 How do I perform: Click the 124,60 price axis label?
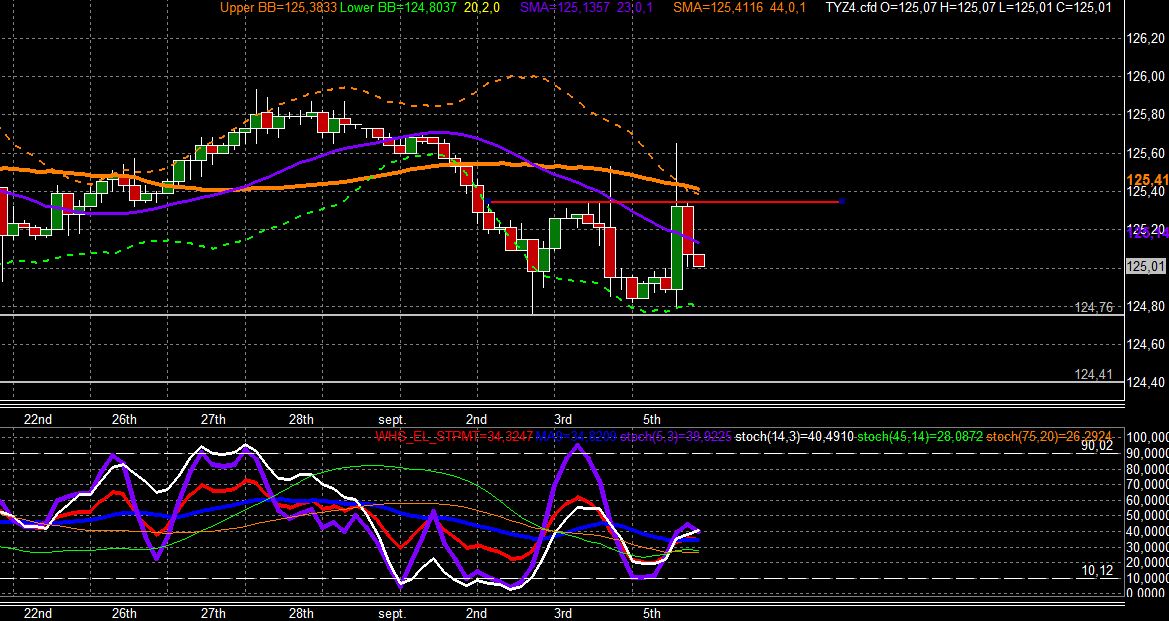click(x=1147, y=344)
